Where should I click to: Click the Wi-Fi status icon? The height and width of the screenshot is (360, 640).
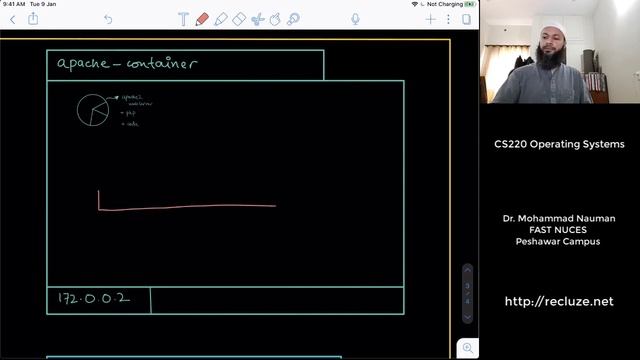pos(415,4)
